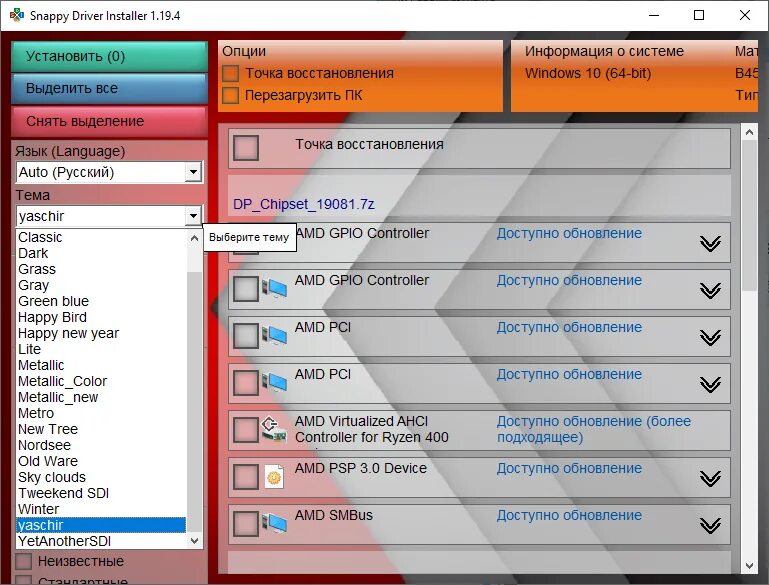
Task: Click theme list scrollbar down arrow
Action: pos(194,540)
